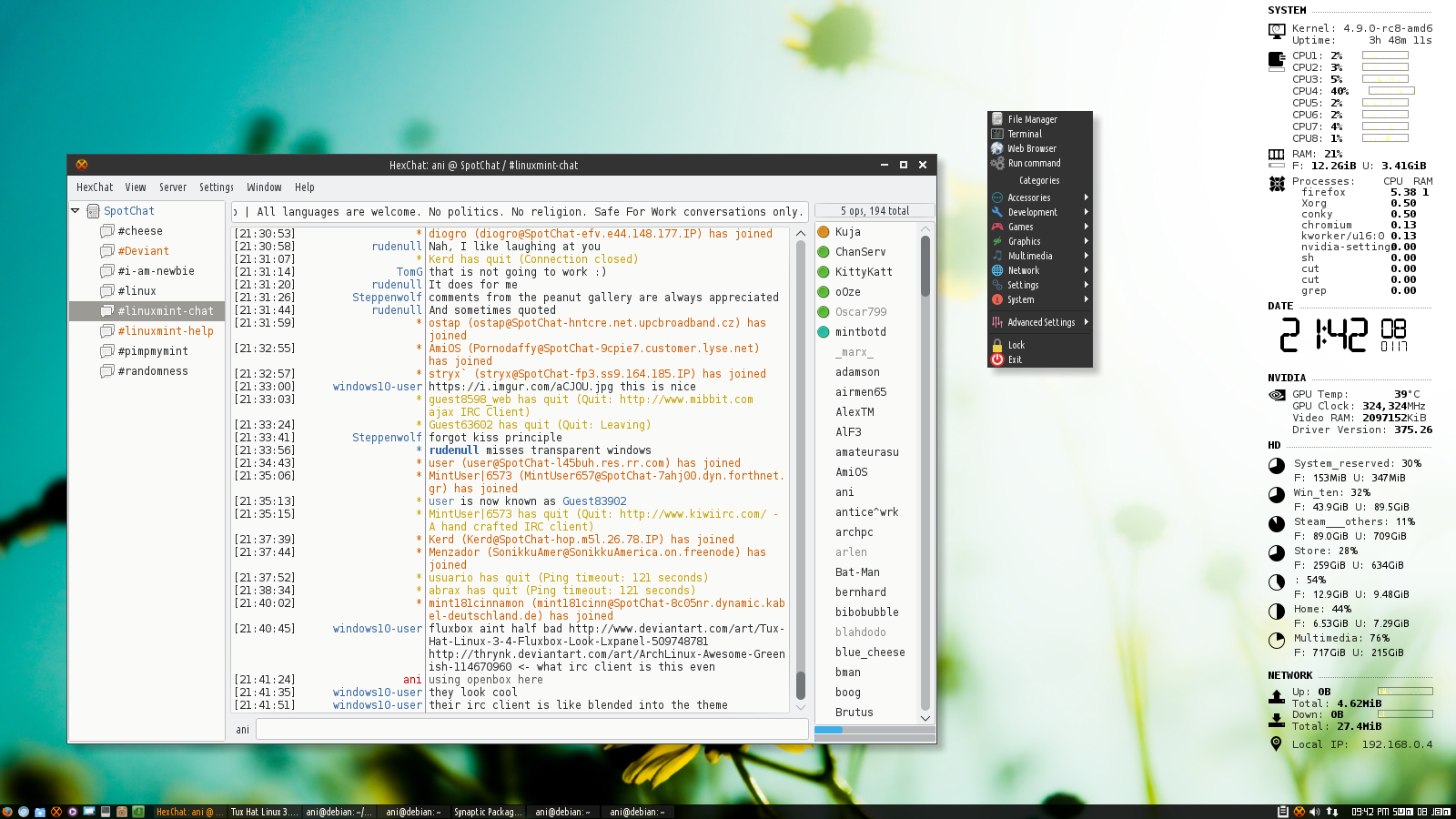This screenshot has width=1456, height=819.
Task: Open the HexChat menu in menu bar
Action: pyautogui.click(x=95, y=187)
